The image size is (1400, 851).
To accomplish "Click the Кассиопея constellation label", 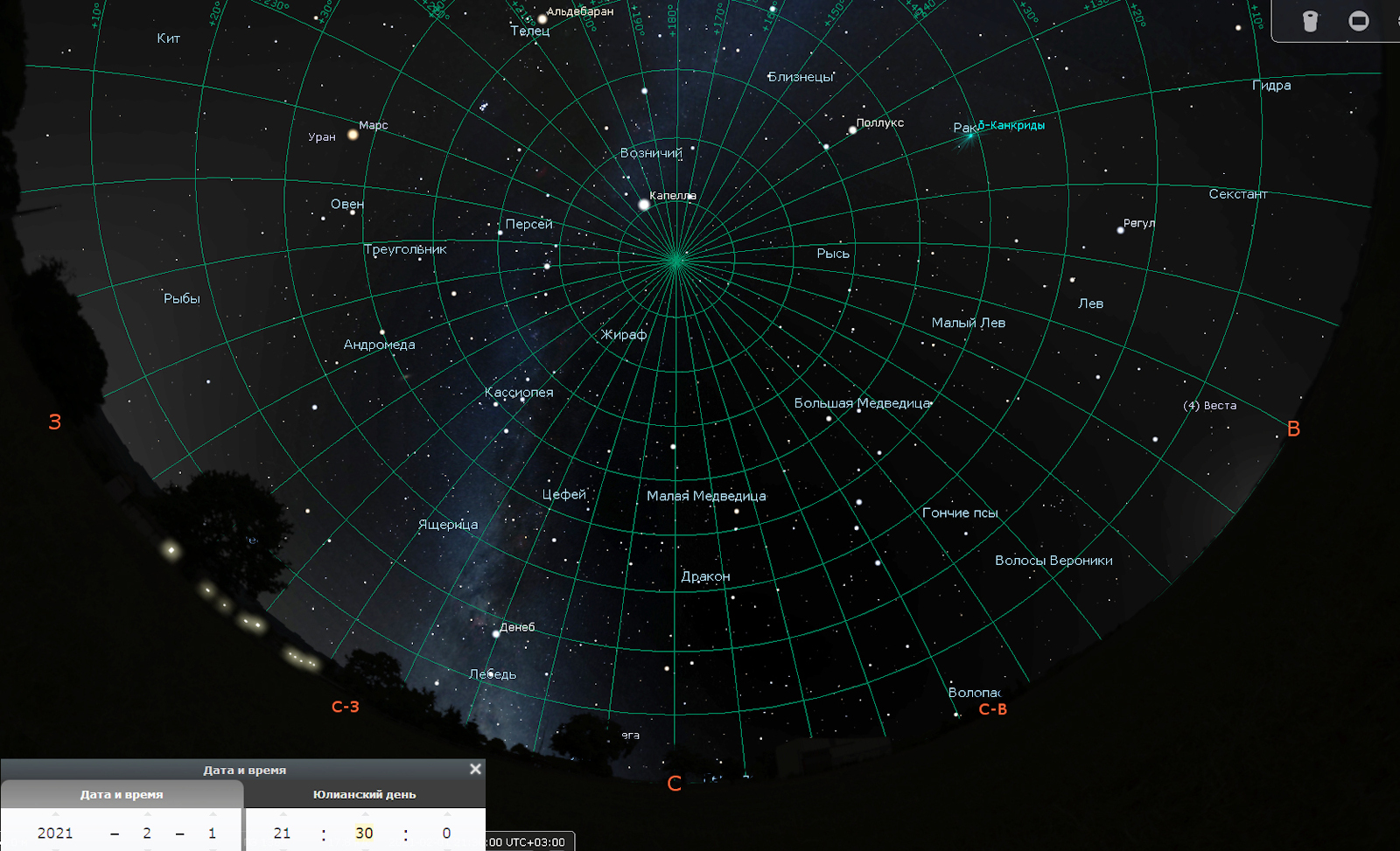I will [x=519, y=393].
